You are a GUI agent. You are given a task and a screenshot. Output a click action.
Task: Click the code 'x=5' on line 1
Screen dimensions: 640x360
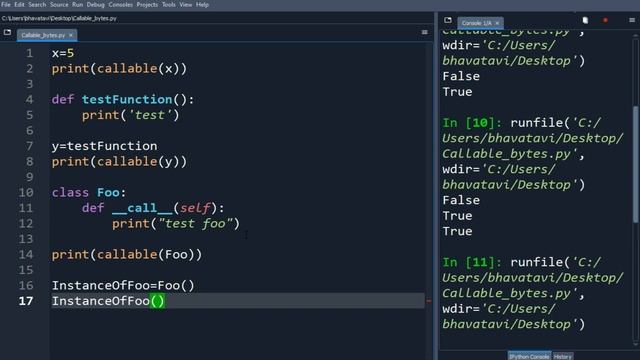(63, 53)
